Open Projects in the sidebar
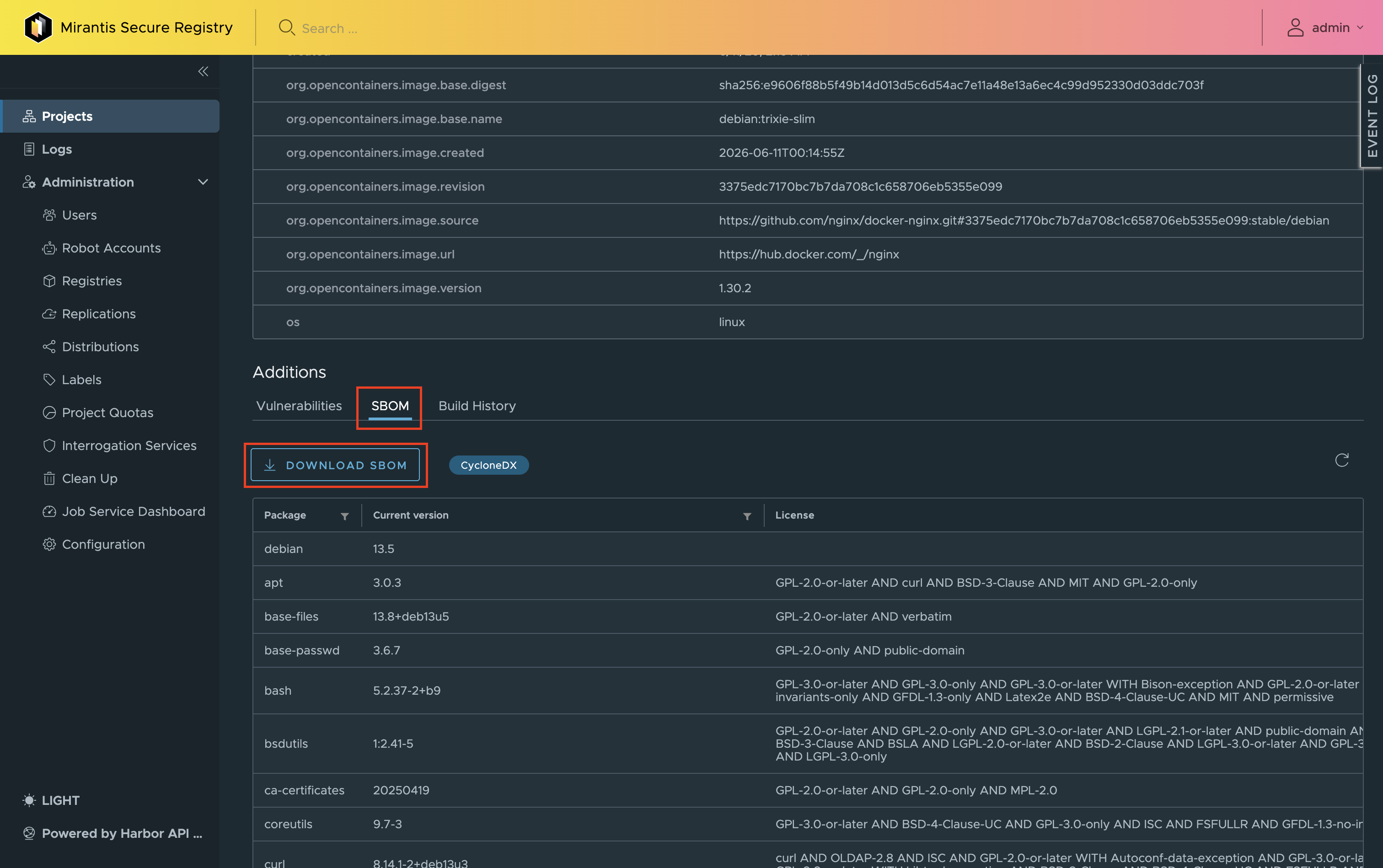Screen dimensions: 1383x868 click(110, 116)
